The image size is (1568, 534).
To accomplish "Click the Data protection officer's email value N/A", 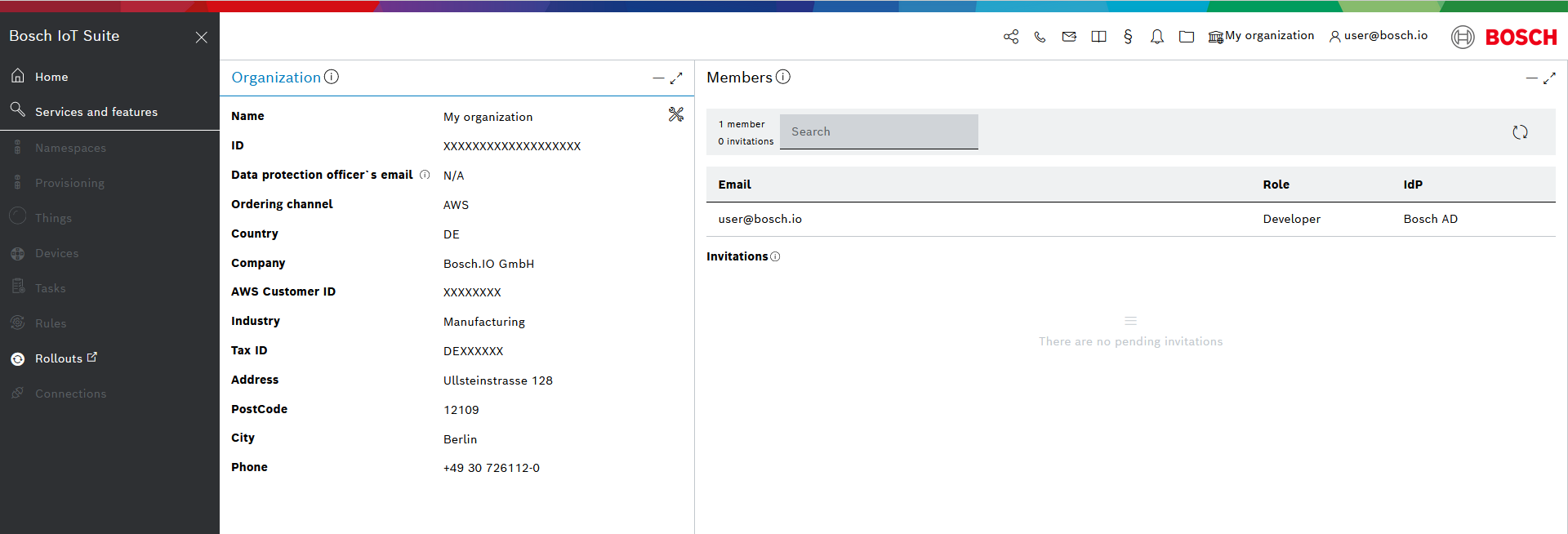I will point(453,176).
